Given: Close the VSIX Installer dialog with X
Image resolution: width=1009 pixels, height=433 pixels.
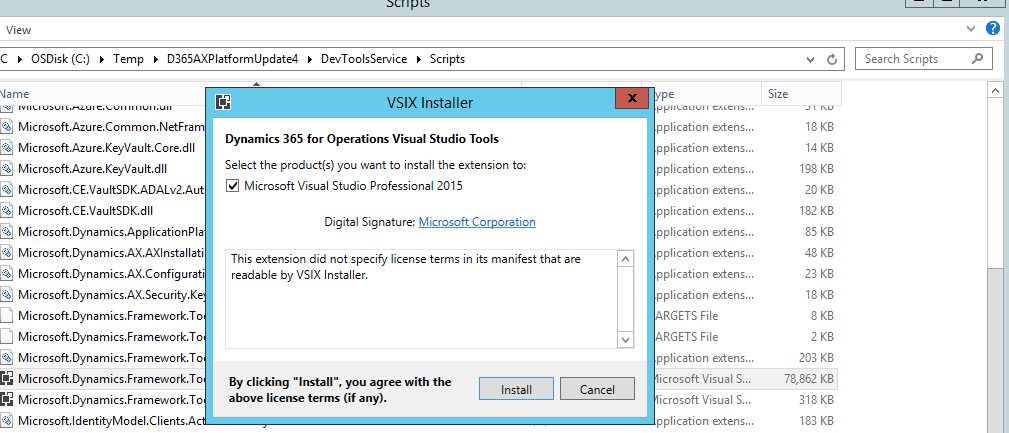Looking at the screenshot, I should click(631, 98).
